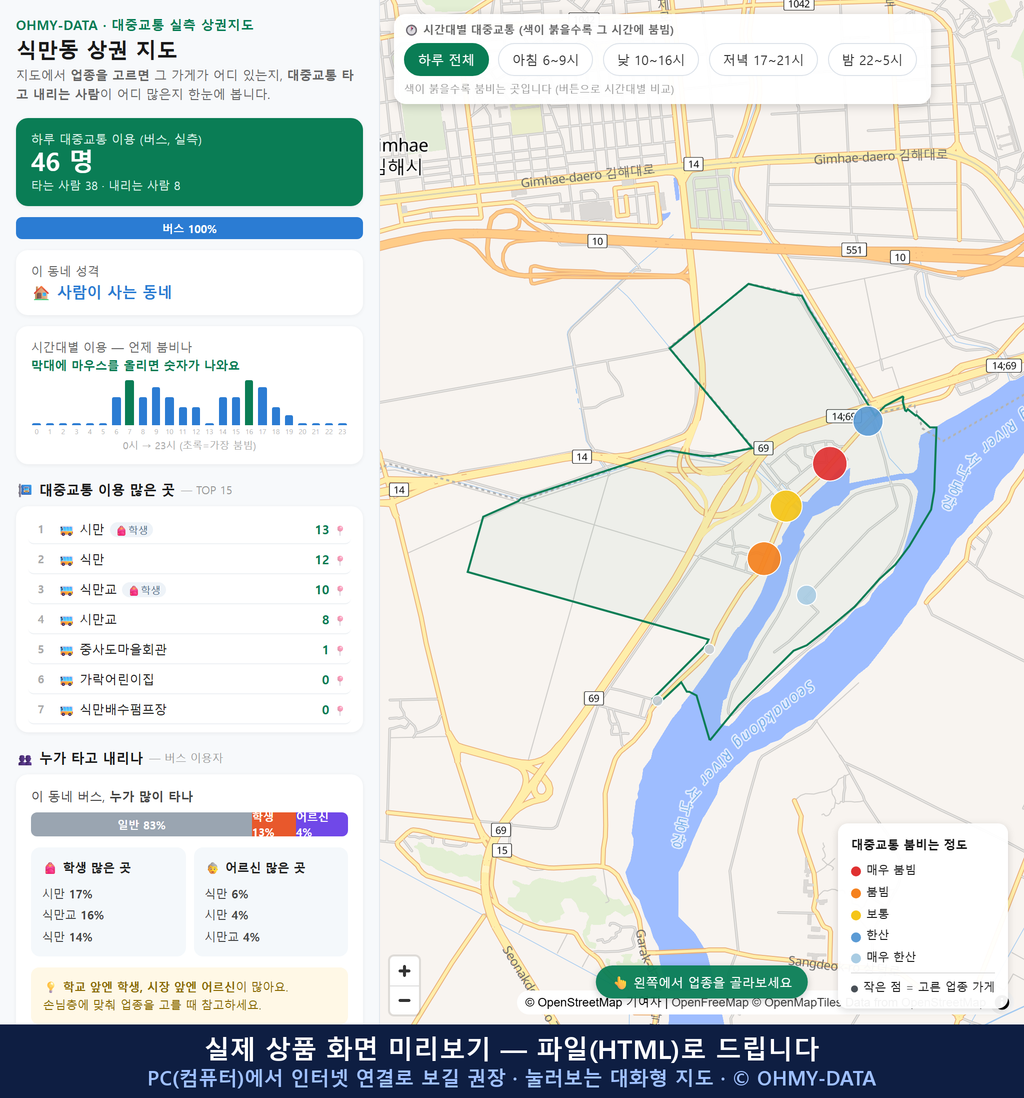Click the clock icon before 시간대별 대중교통
The width and height of the screenshot is (1024, 1098).
[411, 30]
